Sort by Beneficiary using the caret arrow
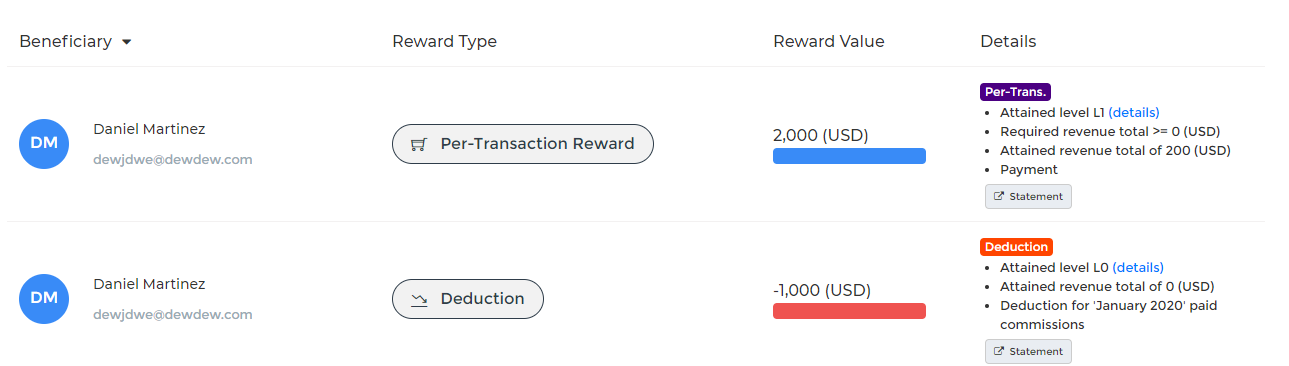 pyautogui.click(x=126, y=42)
